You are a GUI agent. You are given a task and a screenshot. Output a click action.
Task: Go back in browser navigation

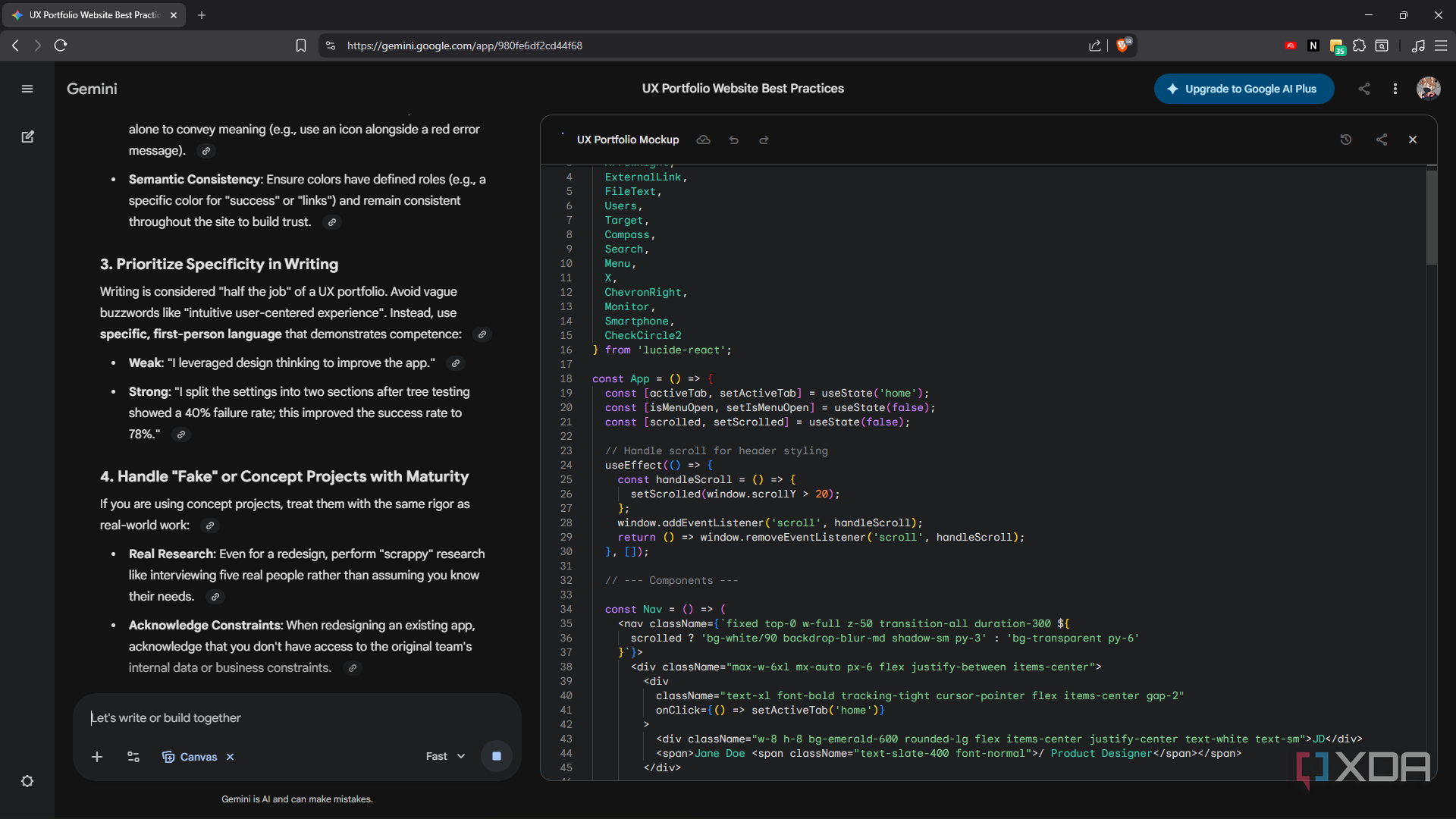(15, 45)
